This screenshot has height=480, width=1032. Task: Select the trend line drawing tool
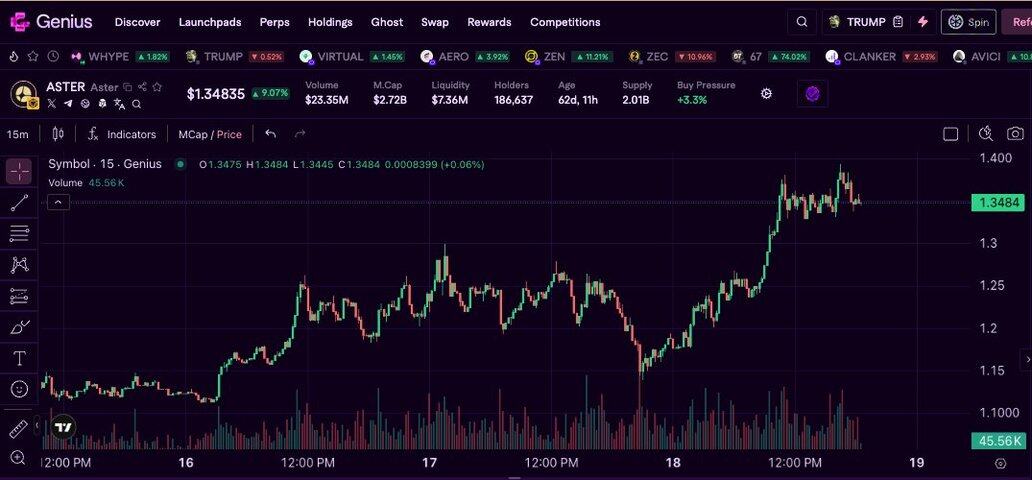tap(19, 203)
